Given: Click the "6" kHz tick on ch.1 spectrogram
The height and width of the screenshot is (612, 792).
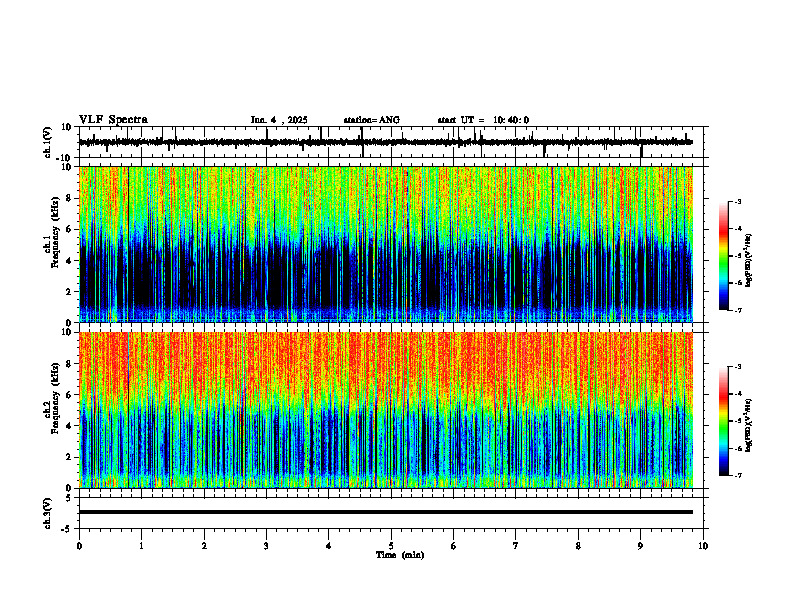Looking at the screenshot, I should 70,230.
